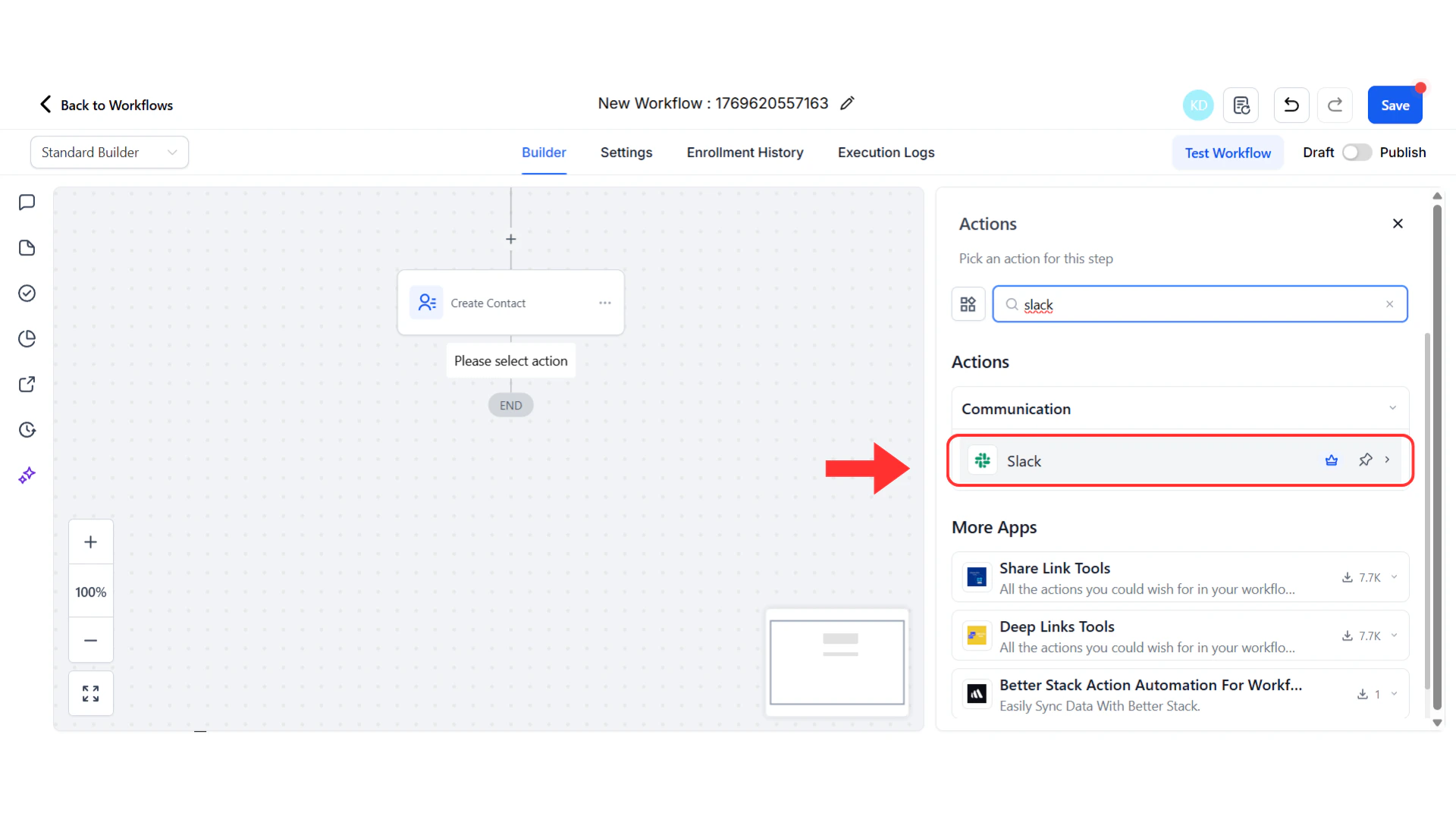Image resolution: width=1456 pixels, height=819 pixels.
Task: Toggle the workflow from Draft to Publish
Action: coord(1356,152)
